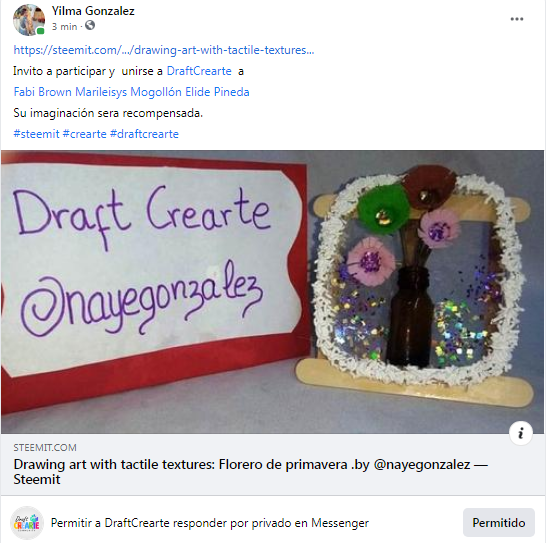The height and width of the screenshot is (543, 546).
Task: Click the DraftCrearte page logo avatar
Action: point(27,523)
